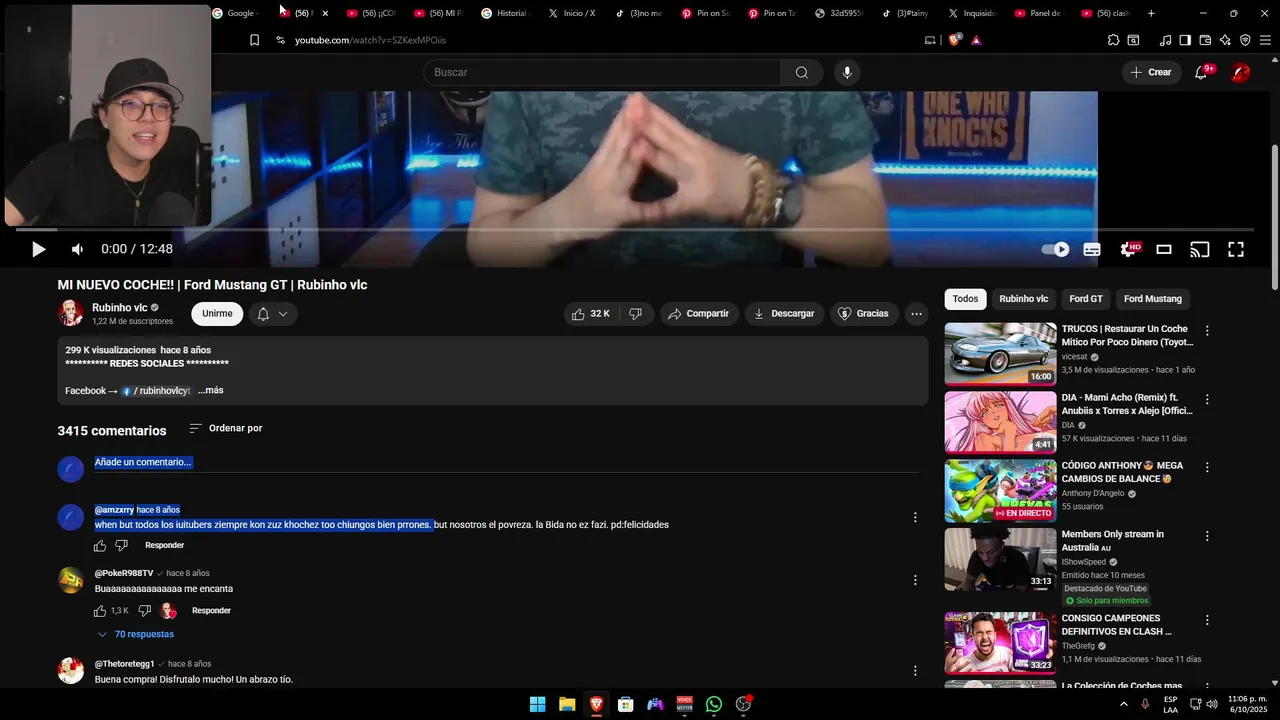
Task: Open YouTube notifications bell
Action: (x=1201, y=72)
